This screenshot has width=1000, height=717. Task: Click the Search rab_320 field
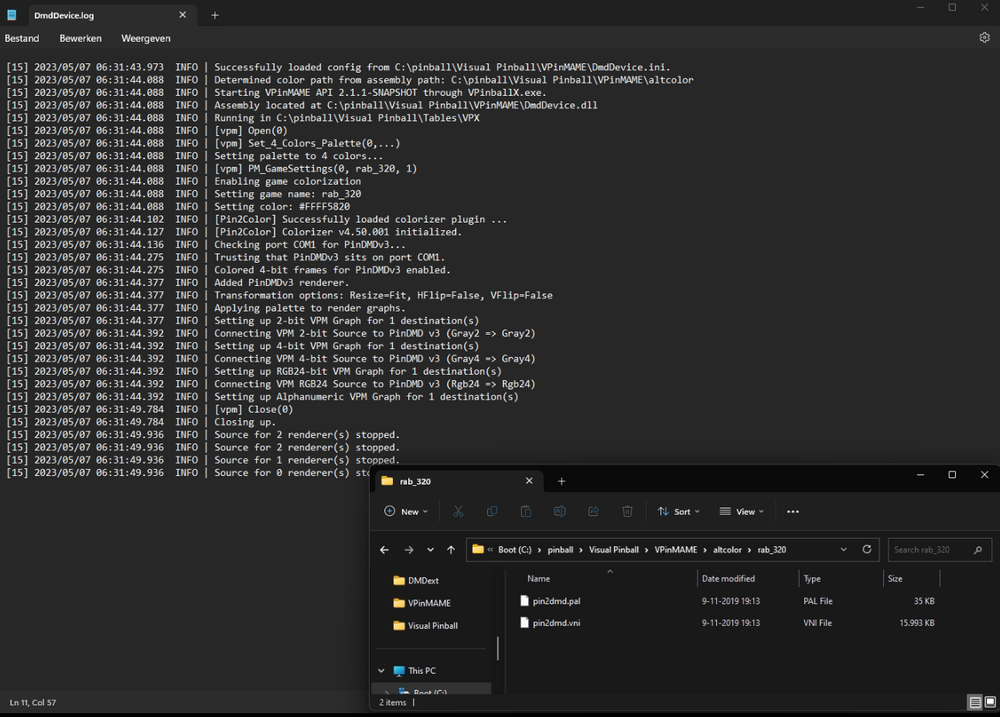pos(939,550)
